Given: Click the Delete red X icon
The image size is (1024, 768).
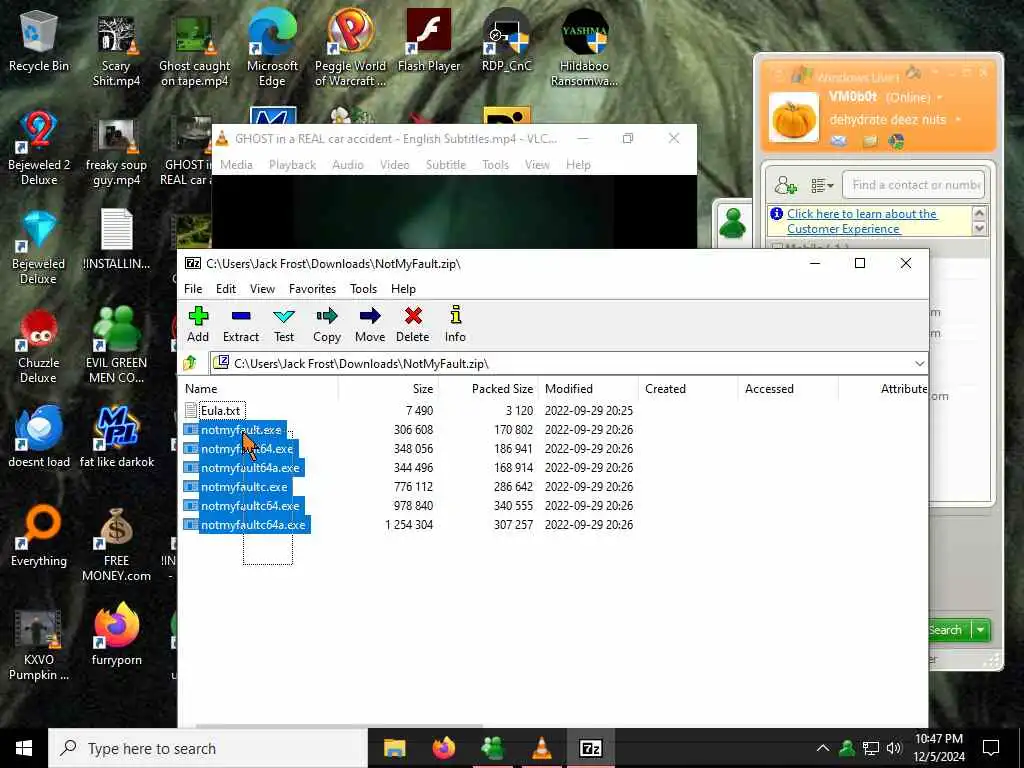Looking at the screenshot, I should (413, 324).
